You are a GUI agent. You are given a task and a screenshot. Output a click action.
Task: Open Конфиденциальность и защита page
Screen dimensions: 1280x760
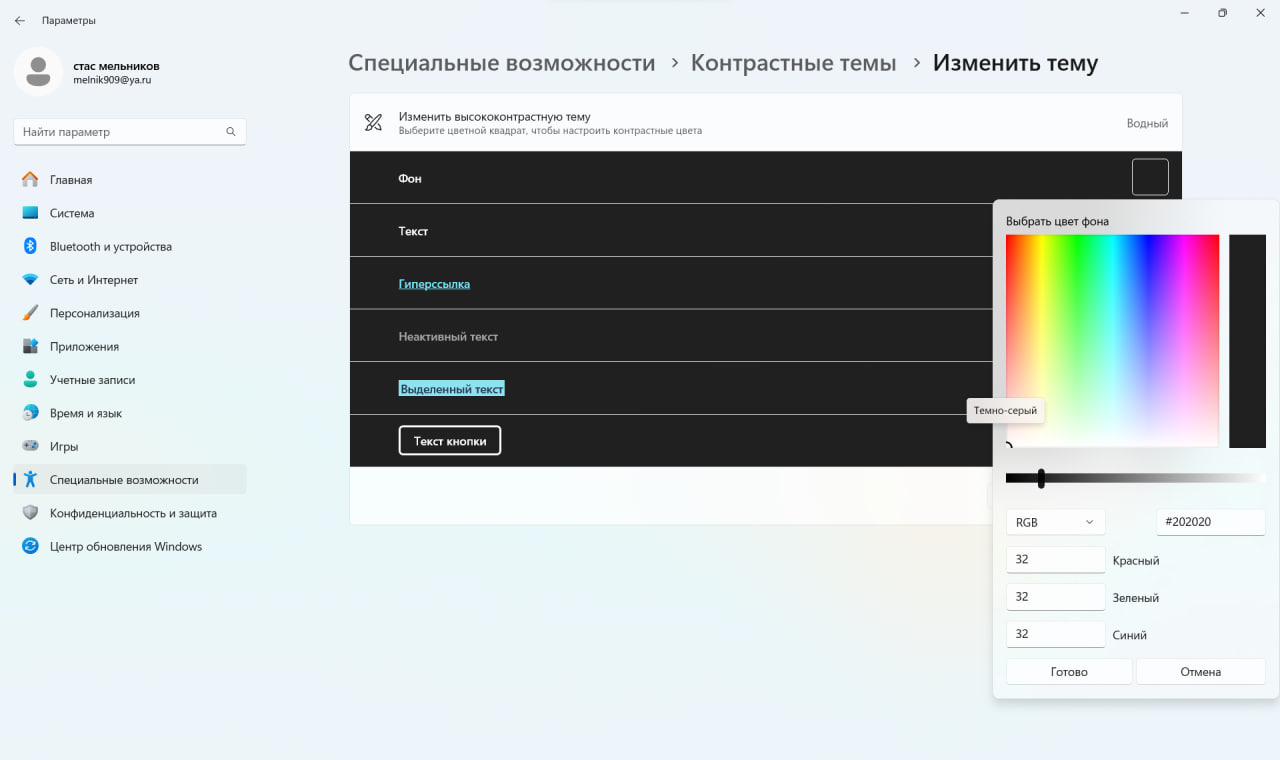point(130,513)
